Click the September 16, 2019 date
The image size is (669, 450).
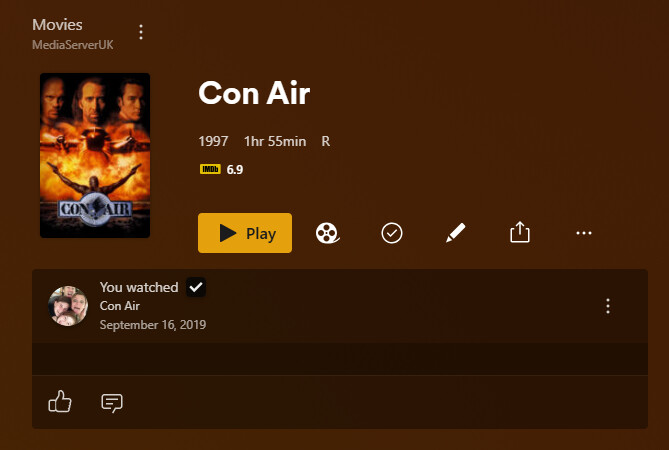(x=153, y=325)
